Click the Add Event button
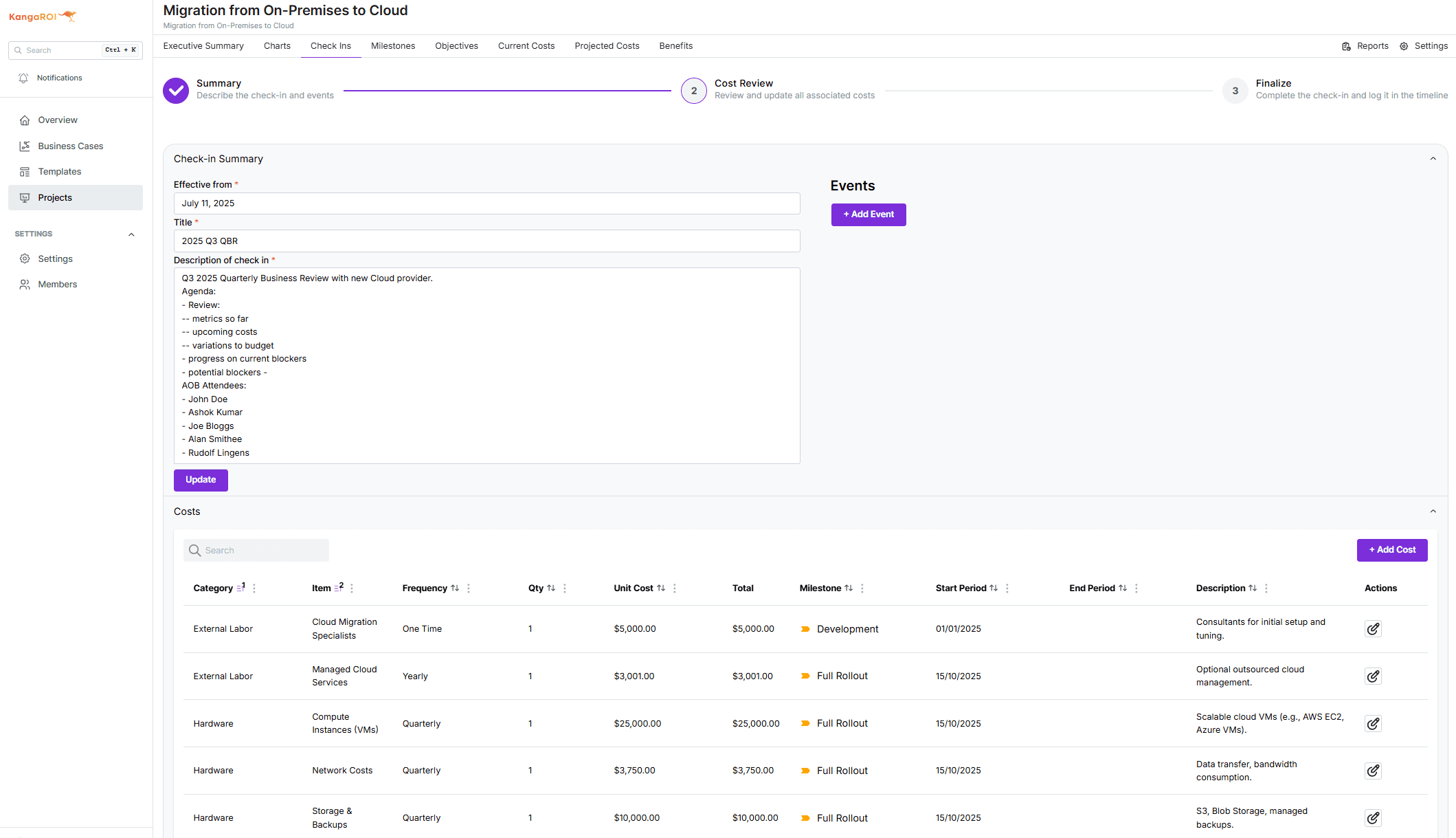1456x838 pixels. (869, 214)
